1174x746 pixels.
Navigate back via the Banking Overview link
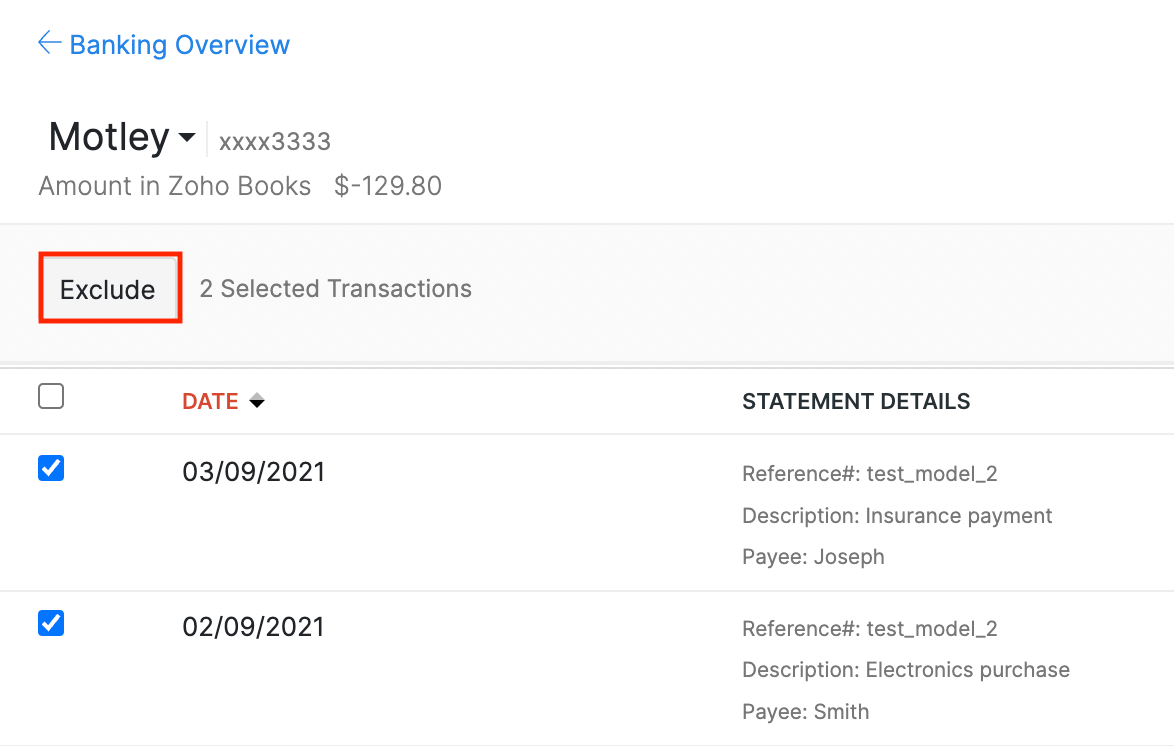[x=178, y=44]
